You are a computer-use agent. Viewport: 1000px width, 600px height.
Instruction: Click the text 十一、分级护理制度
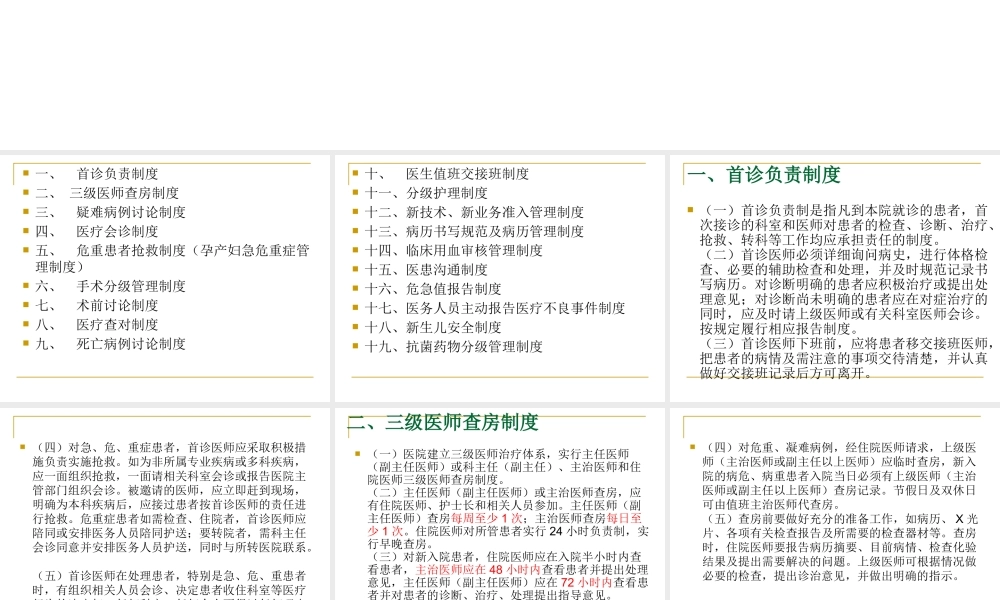426,193
